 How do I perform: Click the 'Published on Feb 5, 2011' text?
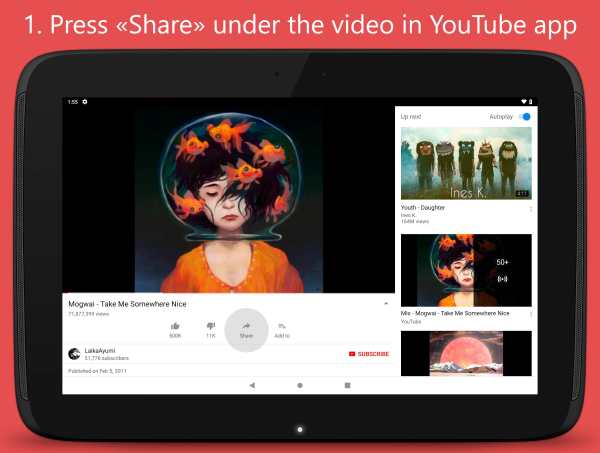(97, 371)
